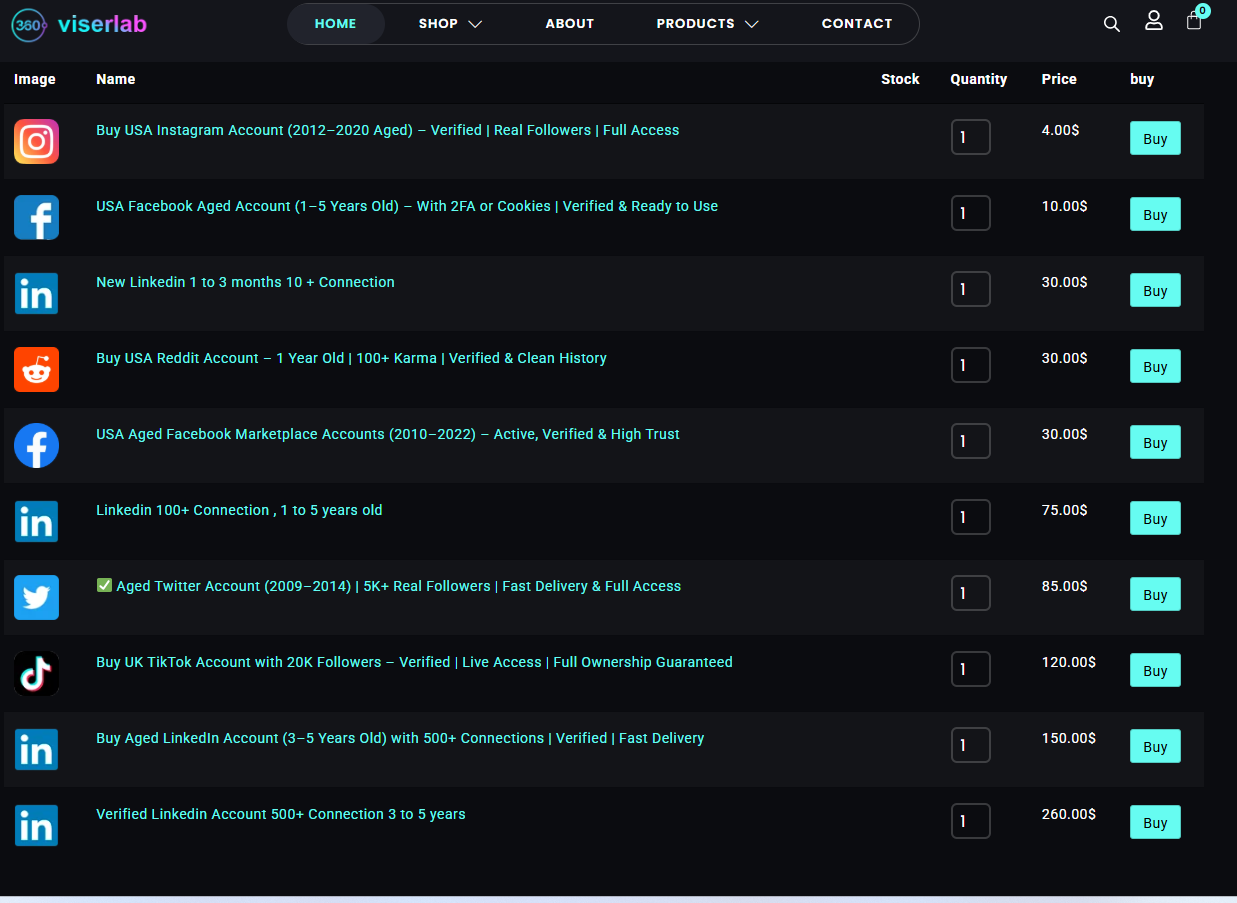Open New Linkedin 1 to 3 months link

point(245,282)
